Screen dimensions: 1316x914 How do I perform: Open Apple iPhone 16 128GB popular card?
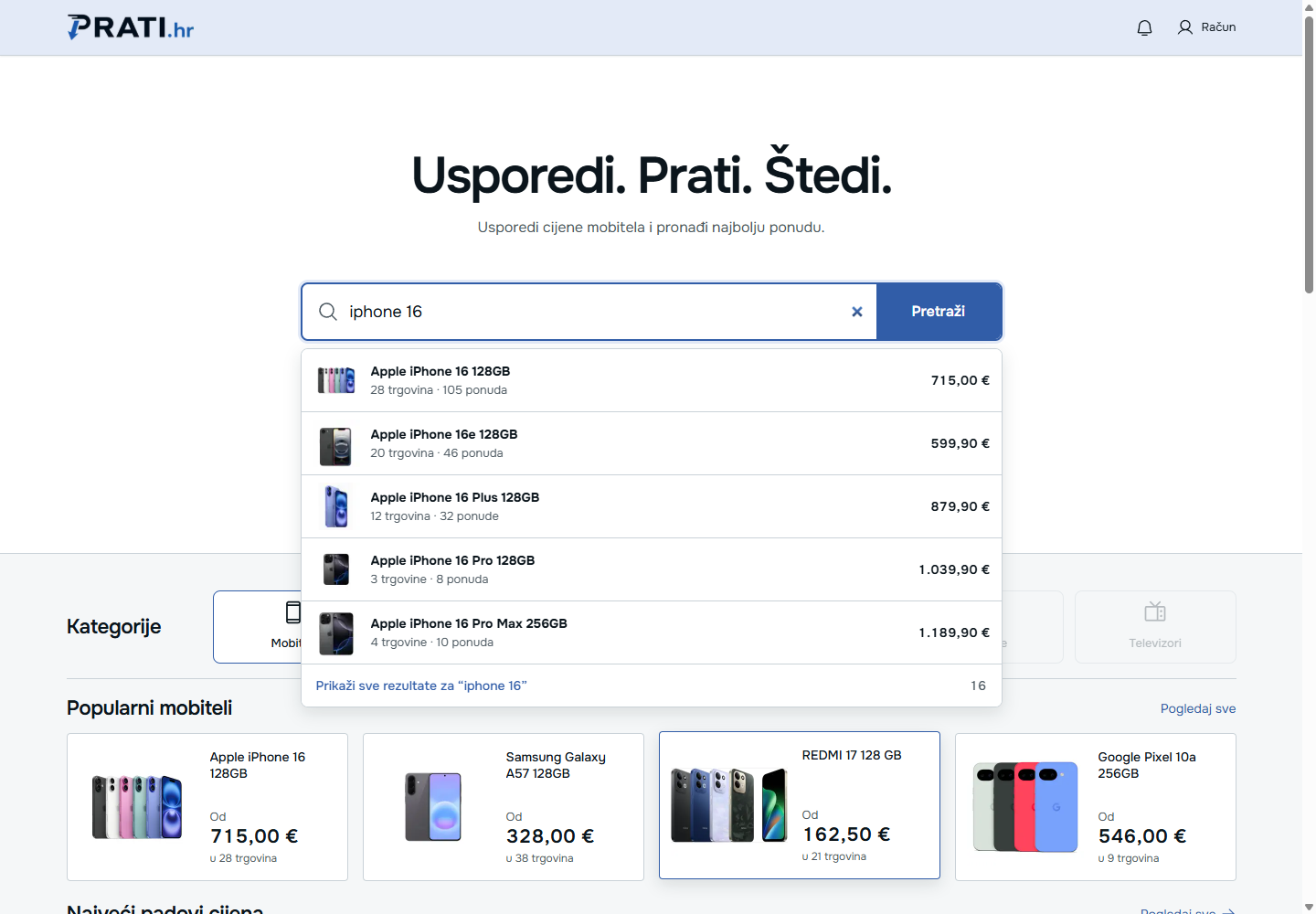pos(207,807)
